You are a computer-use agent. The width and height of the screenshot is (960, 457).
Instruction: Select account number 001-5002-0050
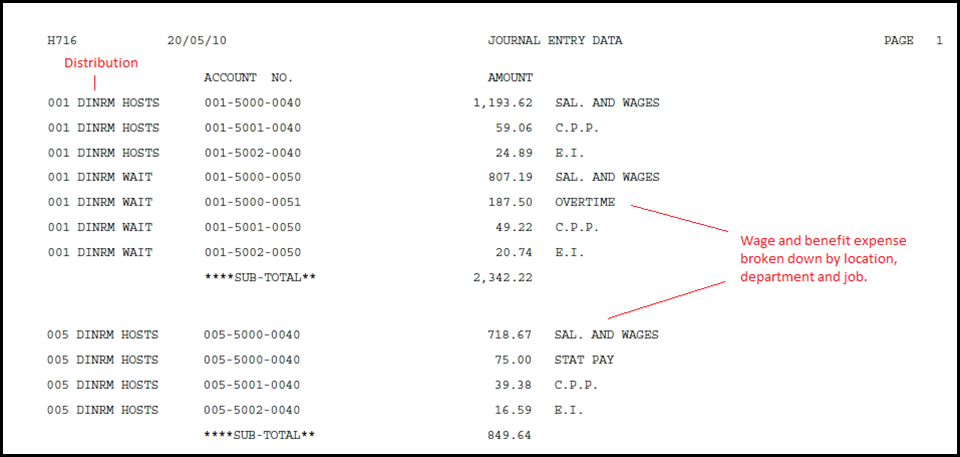point(252,252)
